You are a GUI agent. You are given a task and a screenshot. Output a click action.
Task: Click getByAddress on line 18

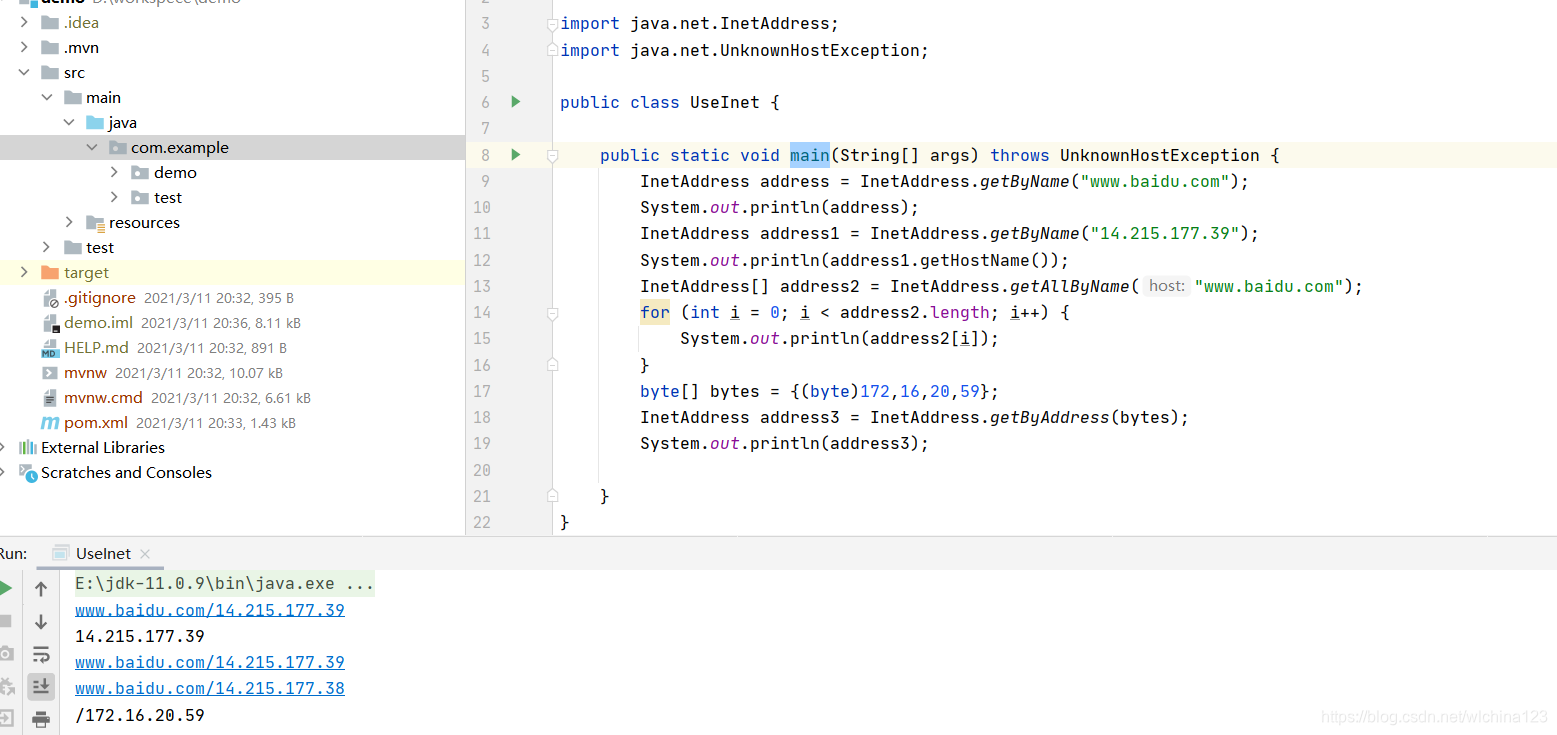tap(1050, 417)
